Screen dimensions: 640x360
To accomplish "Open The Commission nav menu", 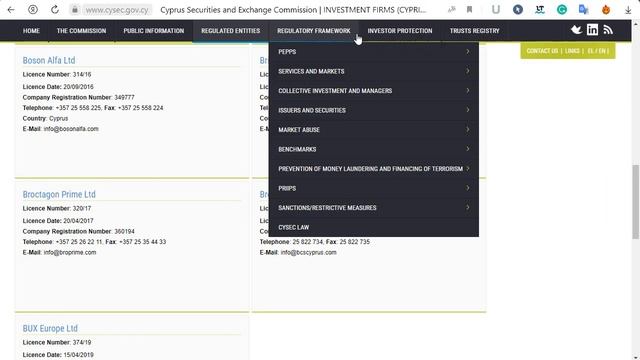I will pos(81,31).
